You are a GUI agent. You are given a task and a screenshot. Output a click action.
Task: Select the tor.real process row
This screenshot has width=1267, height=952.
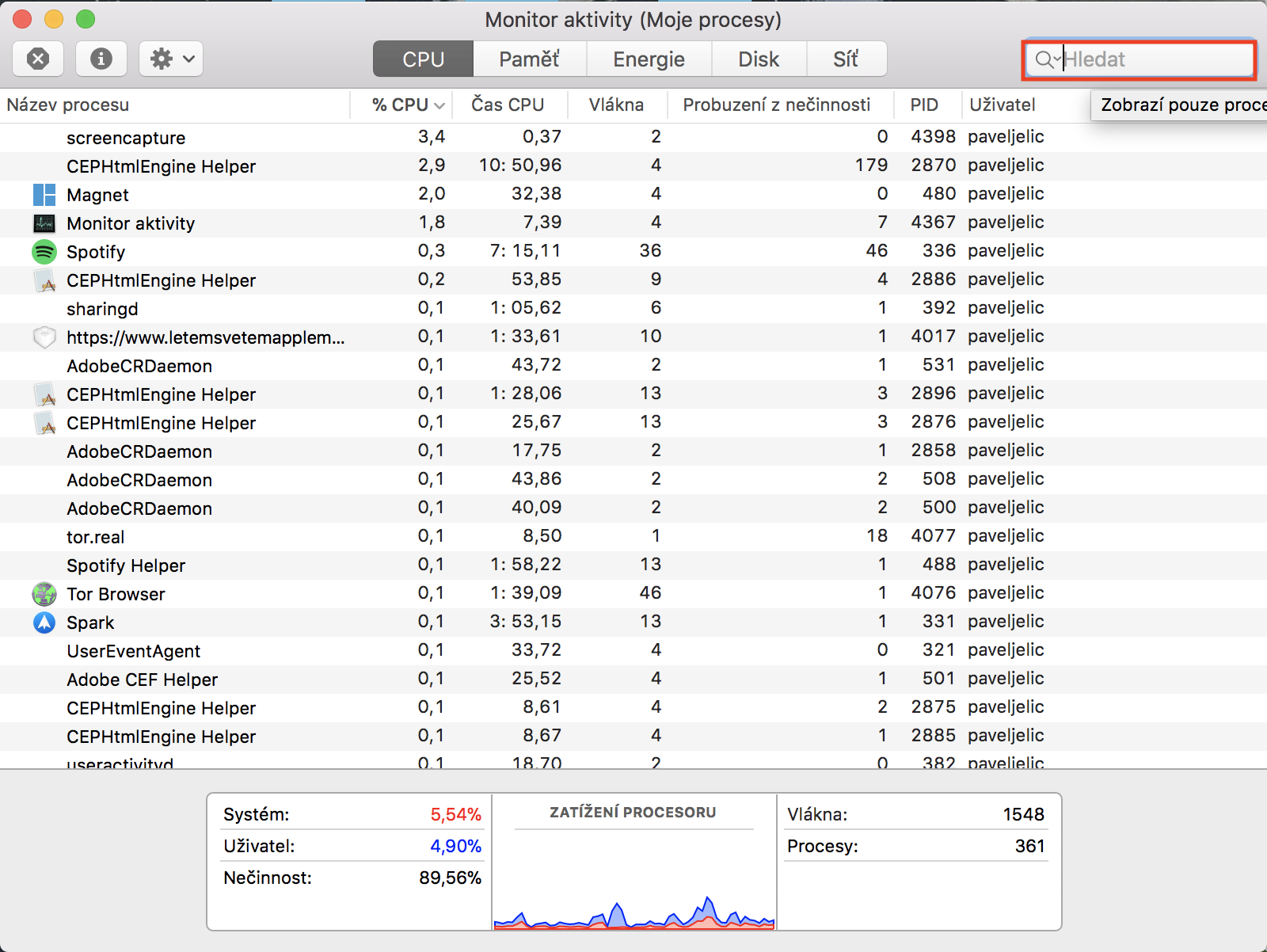(633, 537)
